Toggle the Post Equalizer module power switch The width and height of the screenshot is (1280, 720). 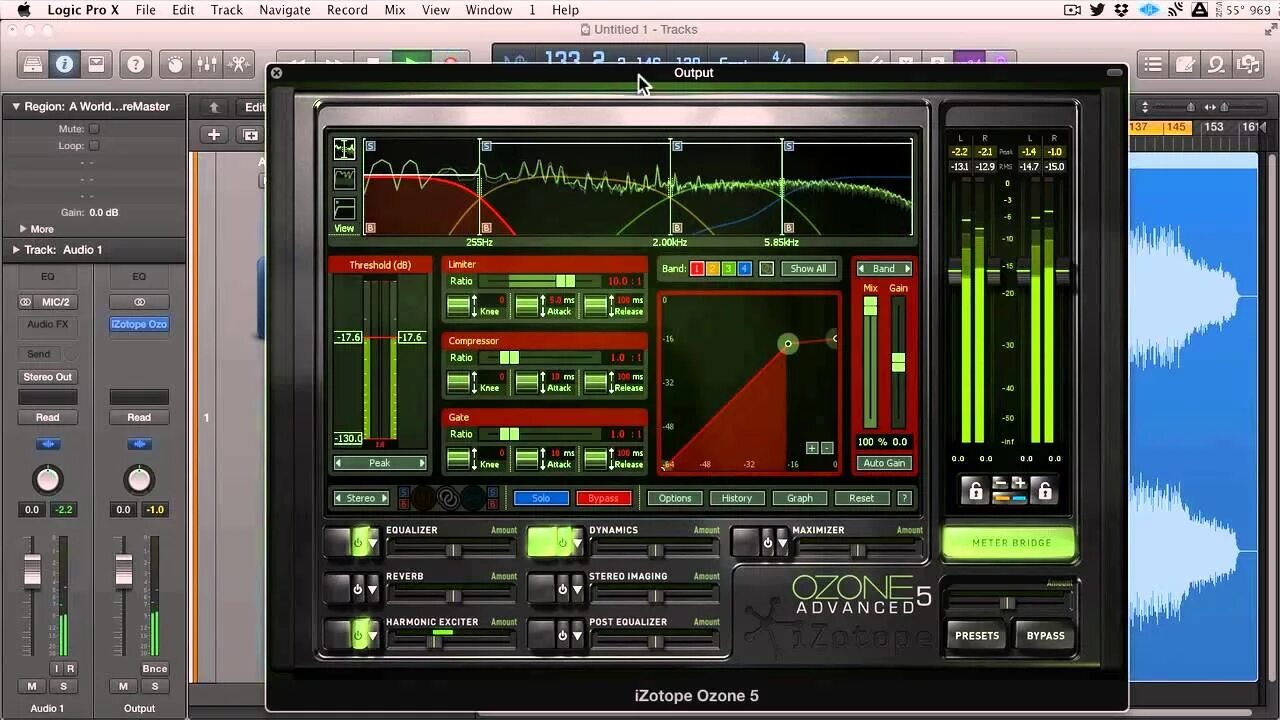pyautogui.click(x=561, y=635)
